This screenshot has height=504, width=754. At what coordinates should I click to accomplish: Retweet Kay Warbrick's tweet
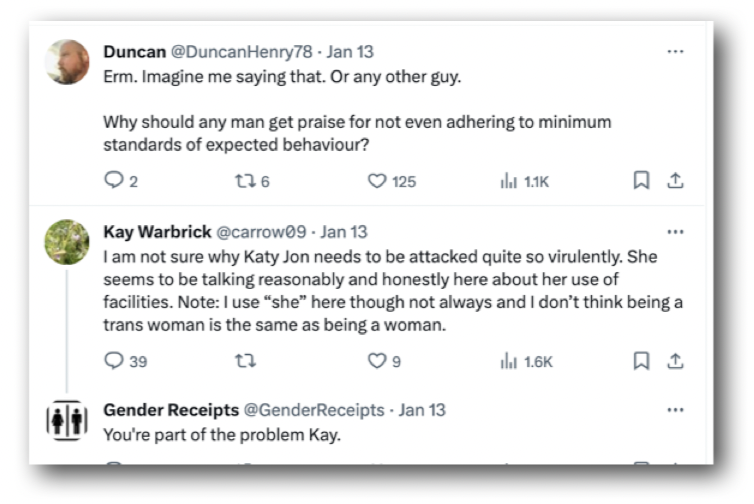(243, 361)
